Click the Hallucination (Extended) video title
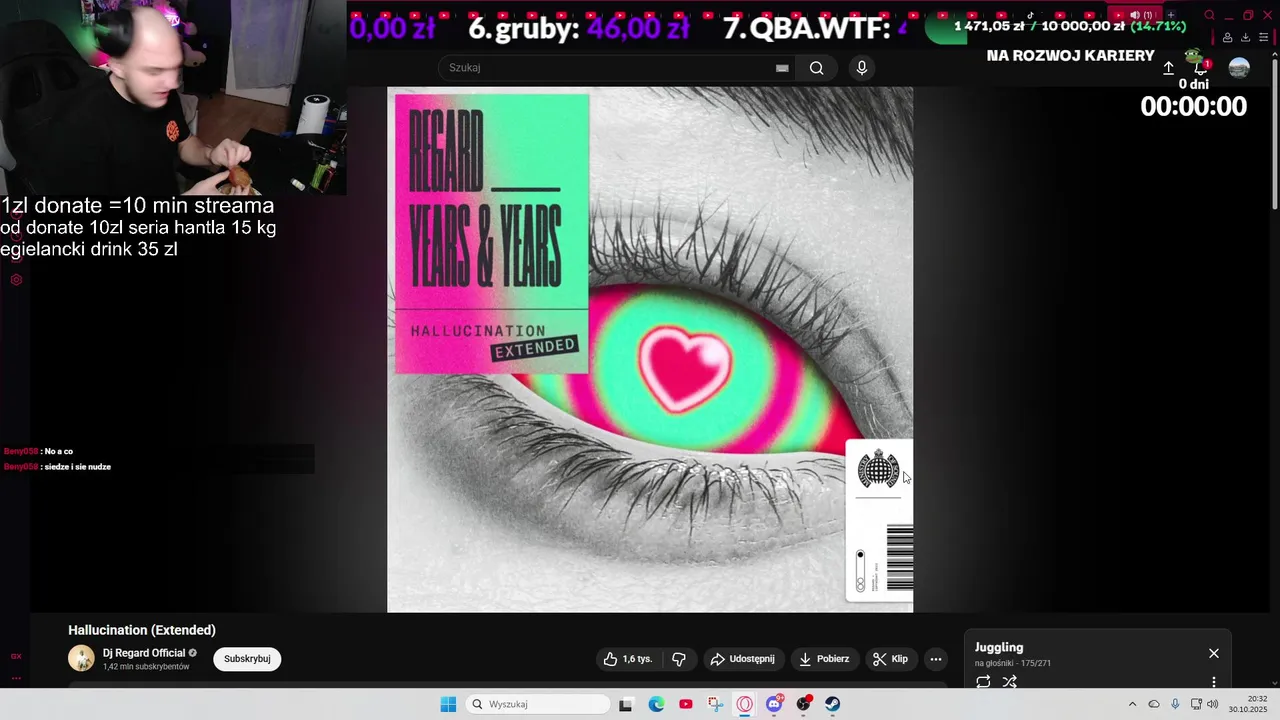Image resolution: width=1280 pixels, height=720 pixels. pyautogui.click(x=142, y=630)
